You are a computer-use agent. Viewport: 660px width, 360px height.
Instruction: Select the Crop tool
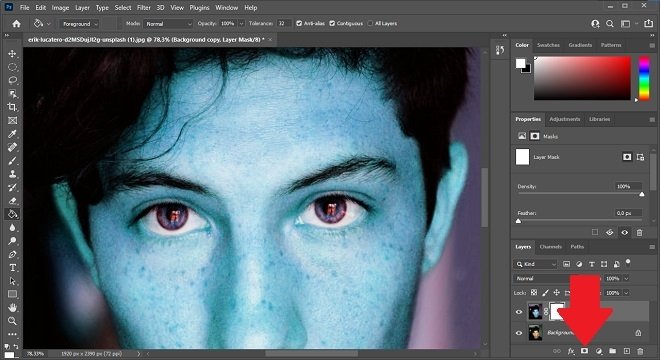coord(12,107)
